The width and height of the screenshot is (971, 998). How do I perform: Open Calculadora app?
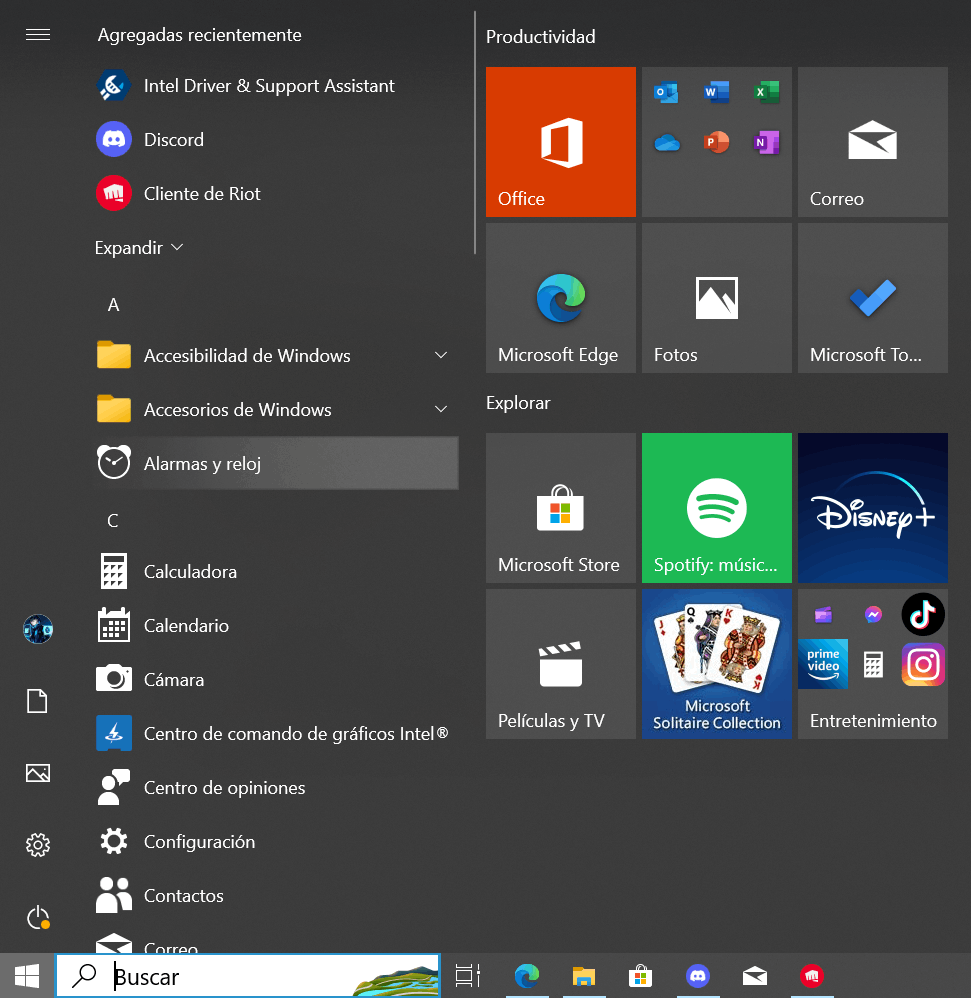point(276,572)
